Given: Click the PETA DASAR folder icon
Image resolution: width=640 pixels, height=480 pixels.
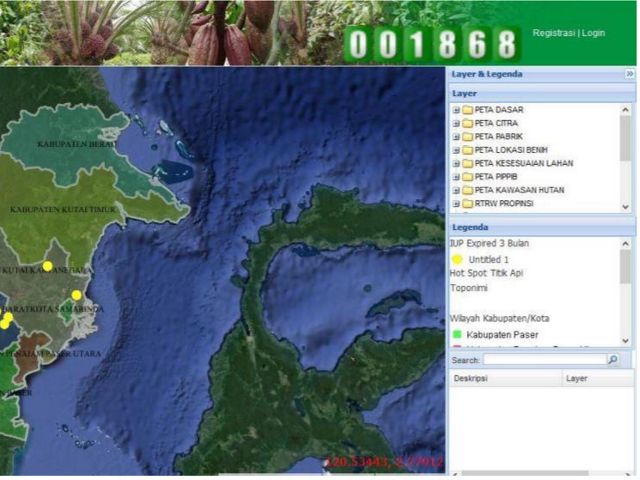Looking at the screenshot, I should pyautogui.click(x=467, y=110).
